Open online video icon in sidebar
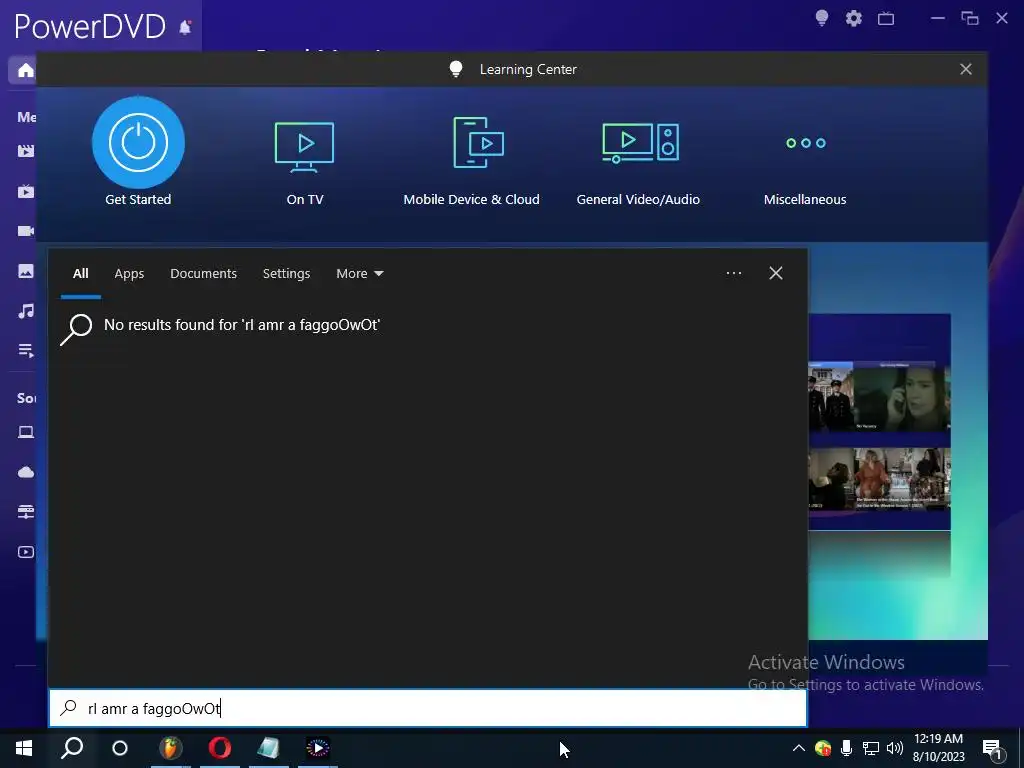Screen dimensions: 1024x768 coord(25,552)
